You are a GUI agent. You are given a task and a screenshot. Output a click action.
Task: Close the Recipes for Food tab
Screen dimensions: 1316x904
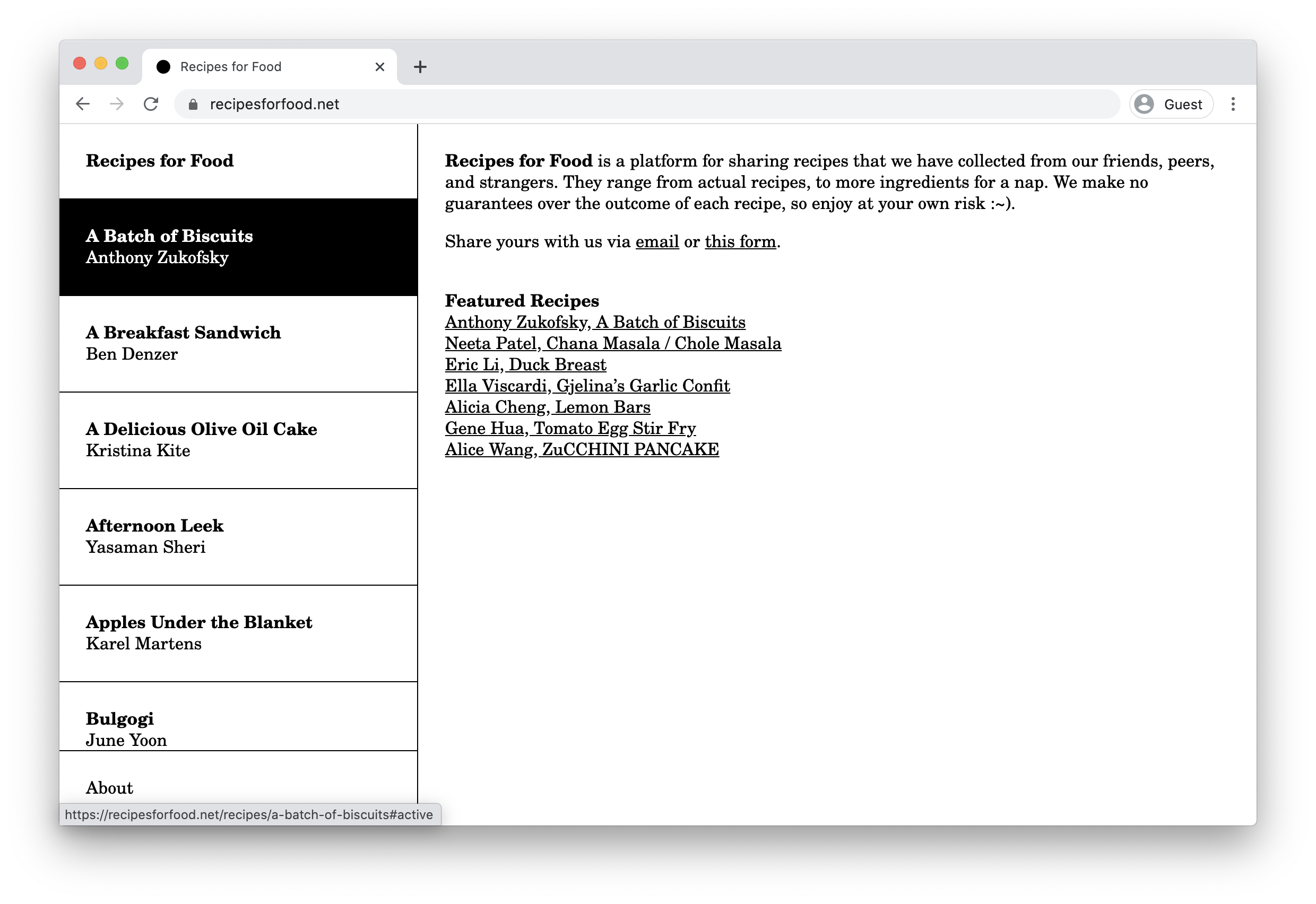point(379,67)
